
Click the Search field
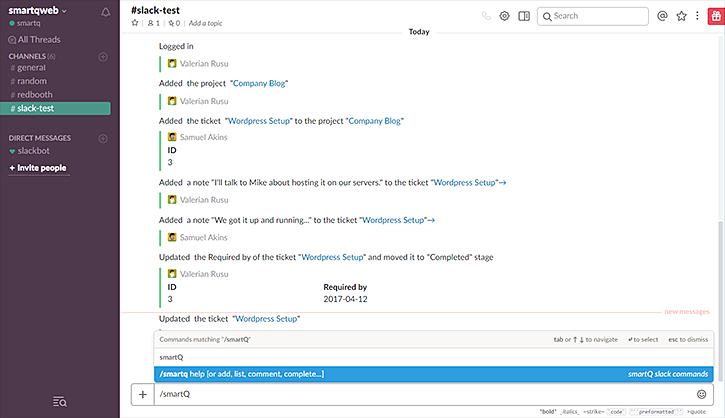click(593, 16)
